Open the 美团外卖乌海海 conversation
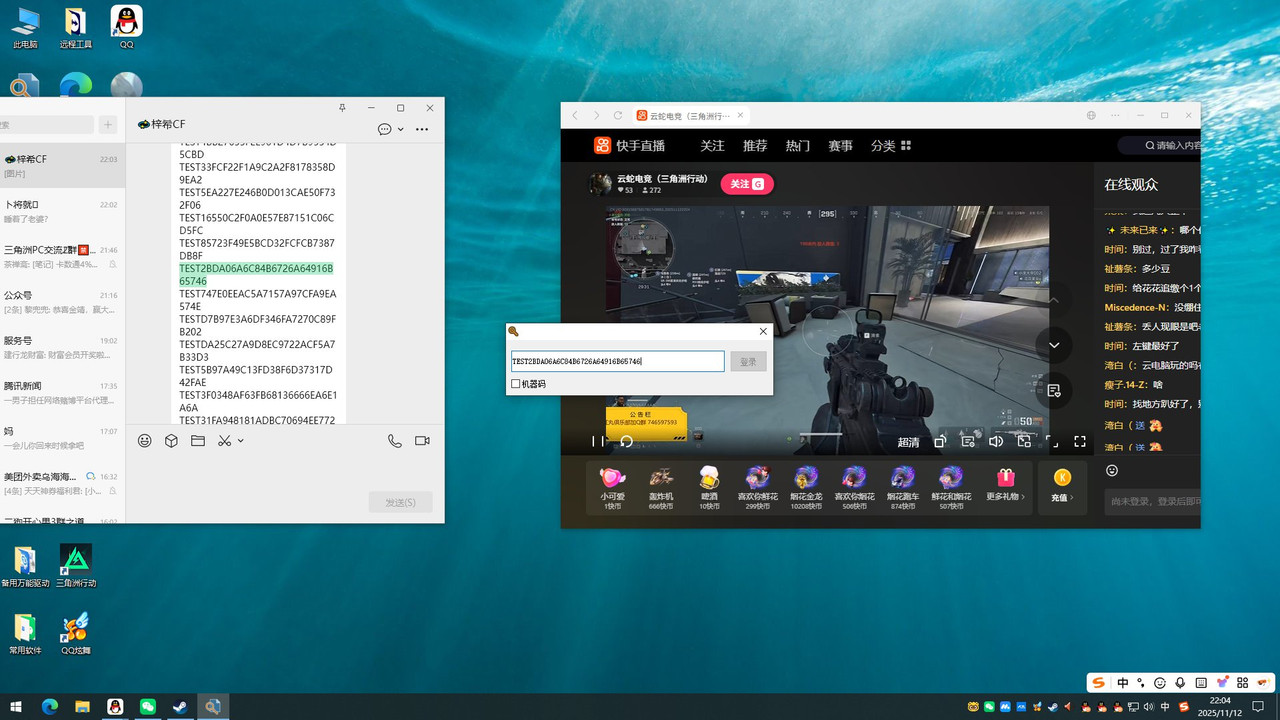The width and height of the screenshot is (1280, 720). (x=62, y=483)
